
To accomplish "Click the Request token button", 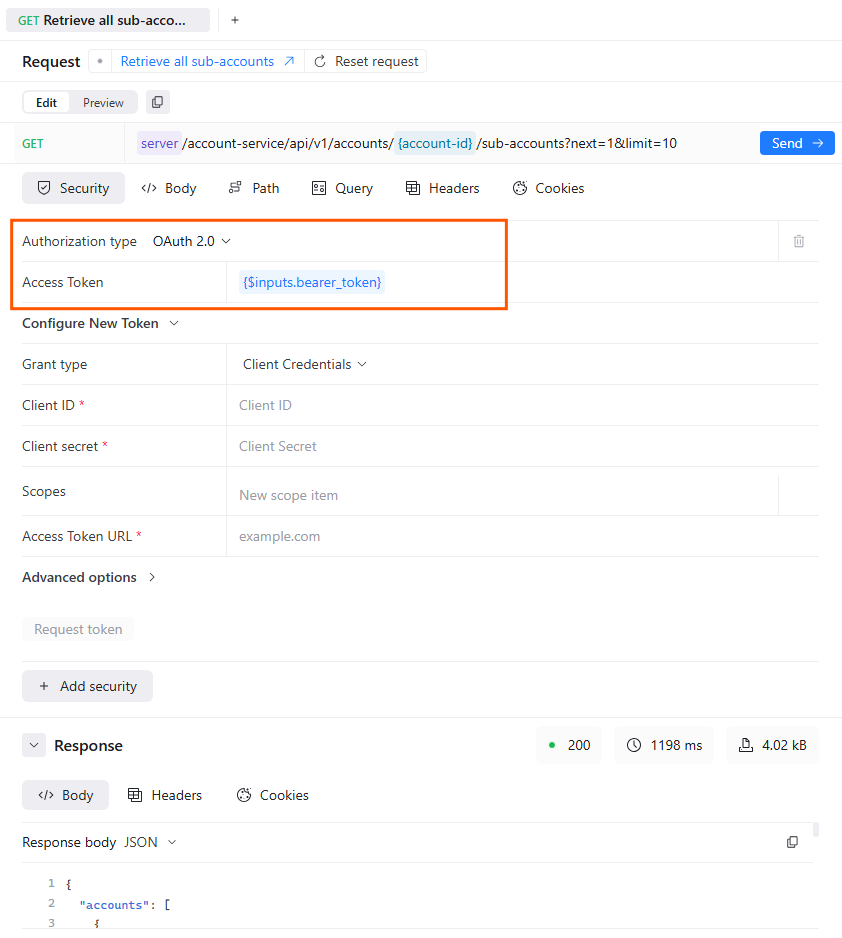I will [x=78, y=629].
